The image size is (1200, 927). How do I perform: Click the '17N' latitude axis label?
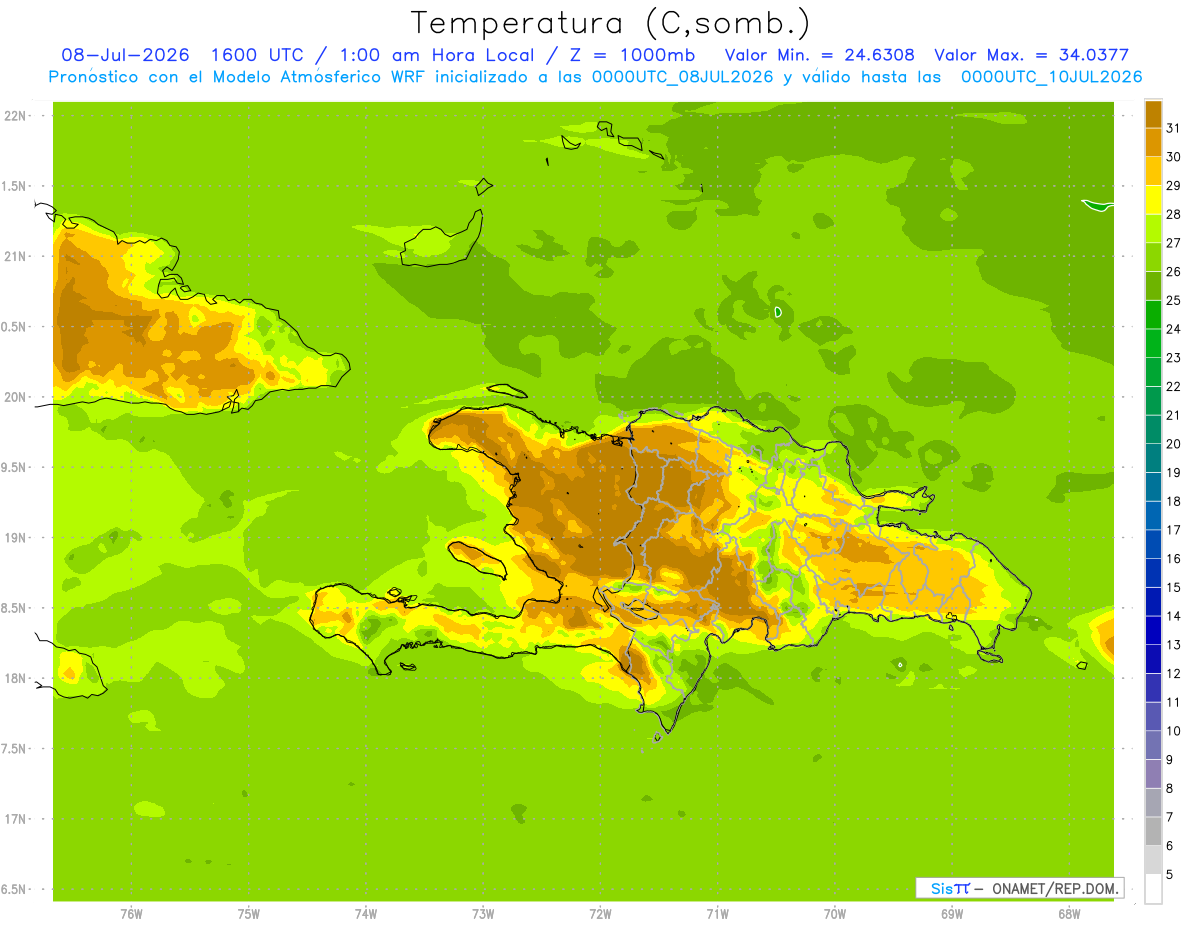click(14, 819)
